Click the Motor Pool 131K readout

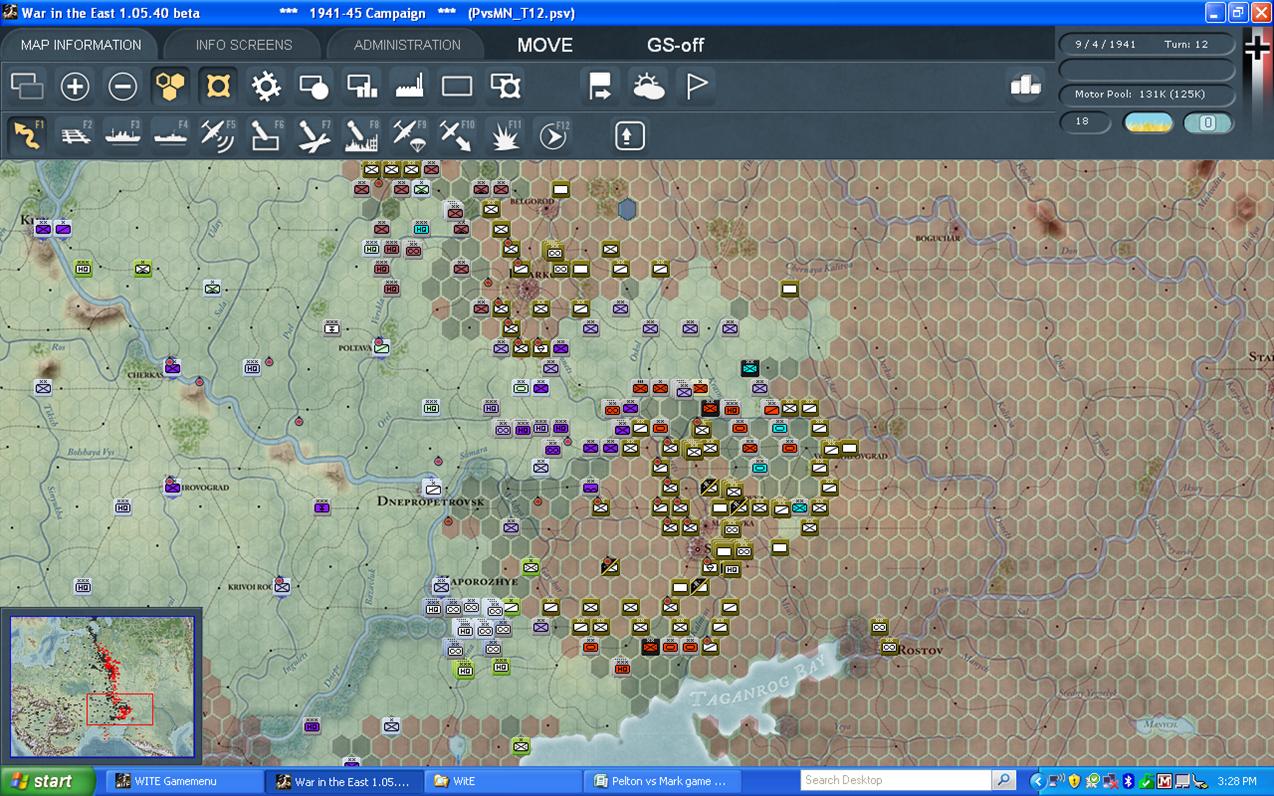point(1147,94)
